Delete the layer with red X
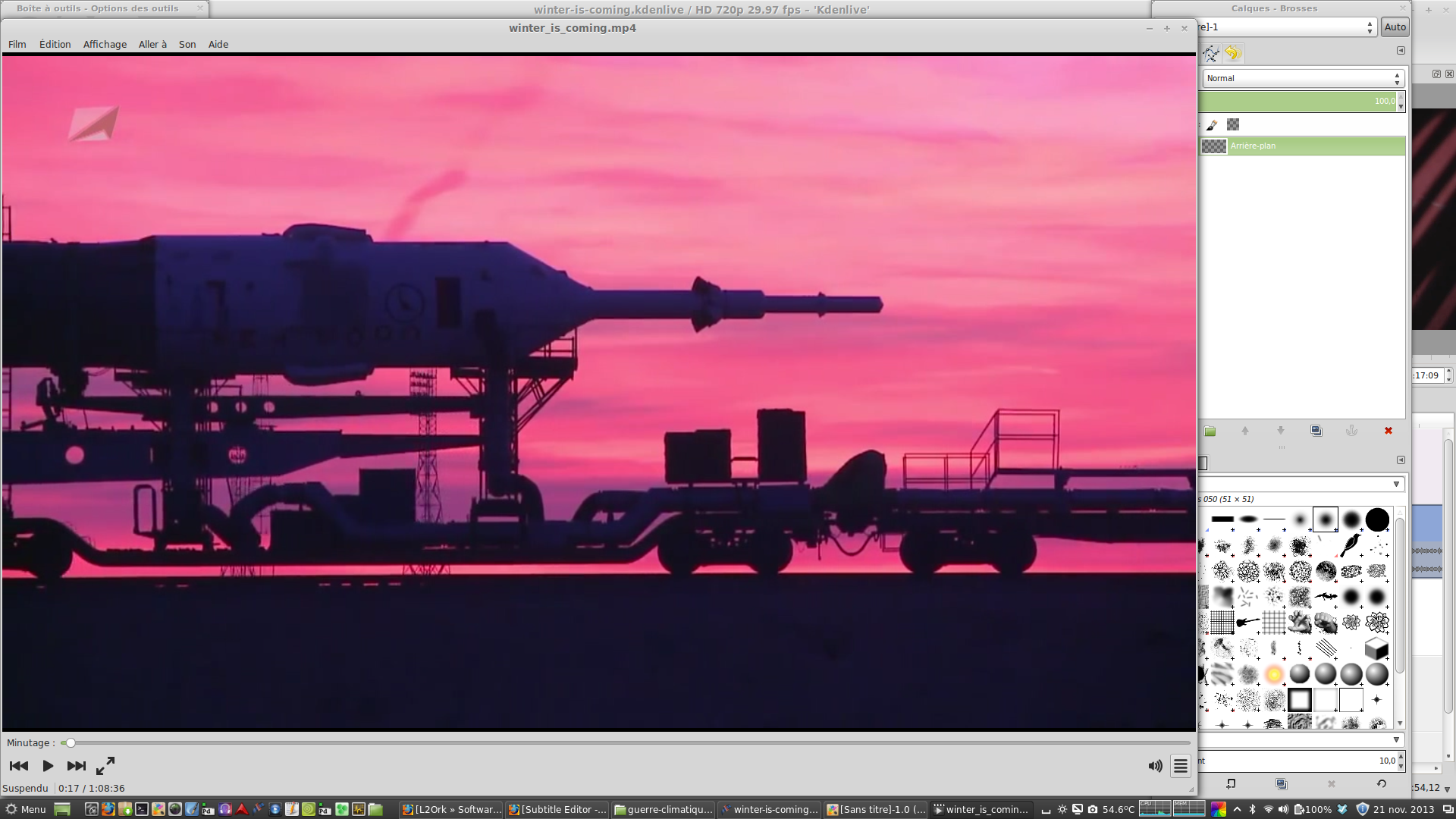The image size is (1456, 819). (x=1389, y=431)
